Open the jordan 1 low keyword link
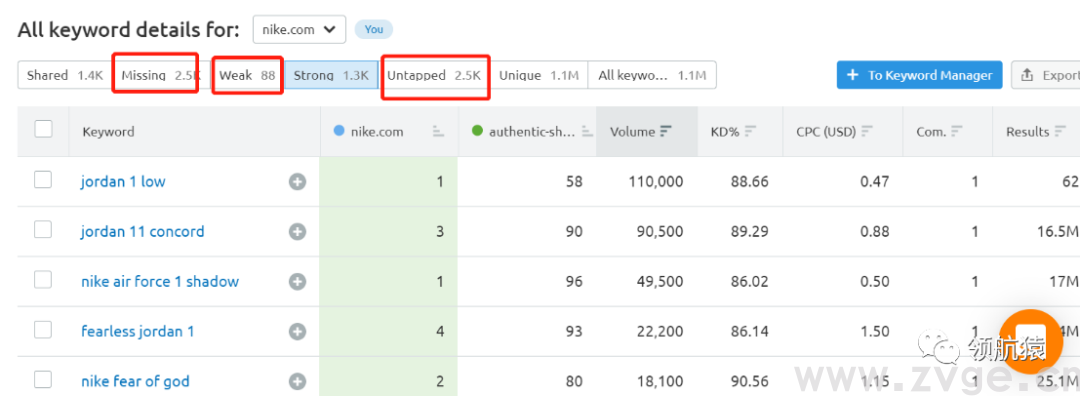The image size is (1080, 396). 123,182
